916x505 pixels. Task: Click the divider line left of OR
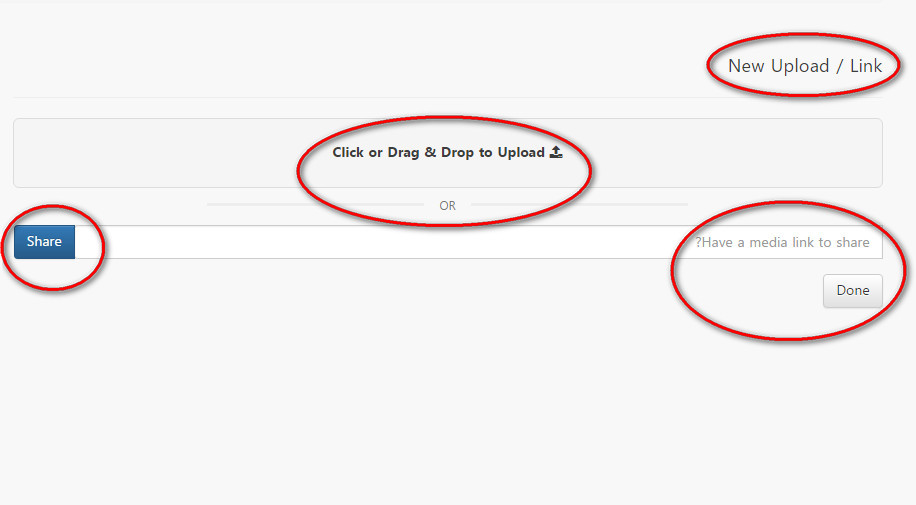pyautogui.click(x=315, y=205)
